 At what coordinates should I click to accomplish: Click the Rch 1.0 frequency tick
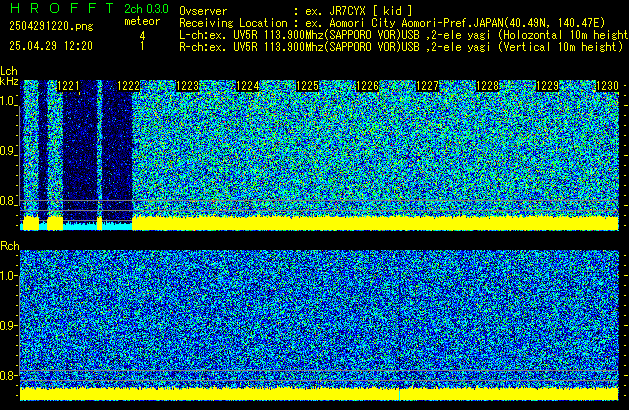8,276
